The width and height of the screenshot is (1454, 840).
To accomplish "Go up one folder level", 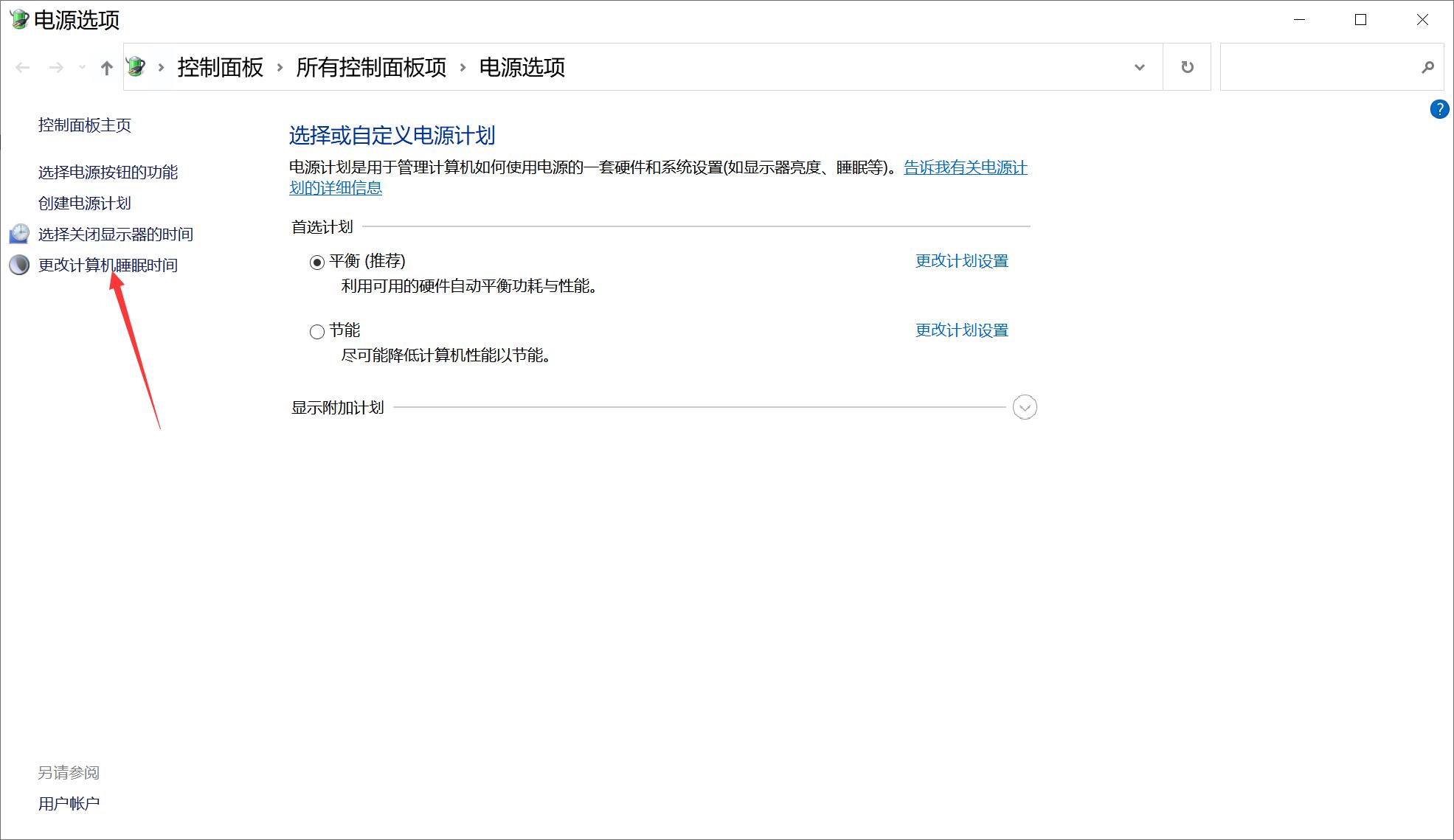I will pos(107,68).
